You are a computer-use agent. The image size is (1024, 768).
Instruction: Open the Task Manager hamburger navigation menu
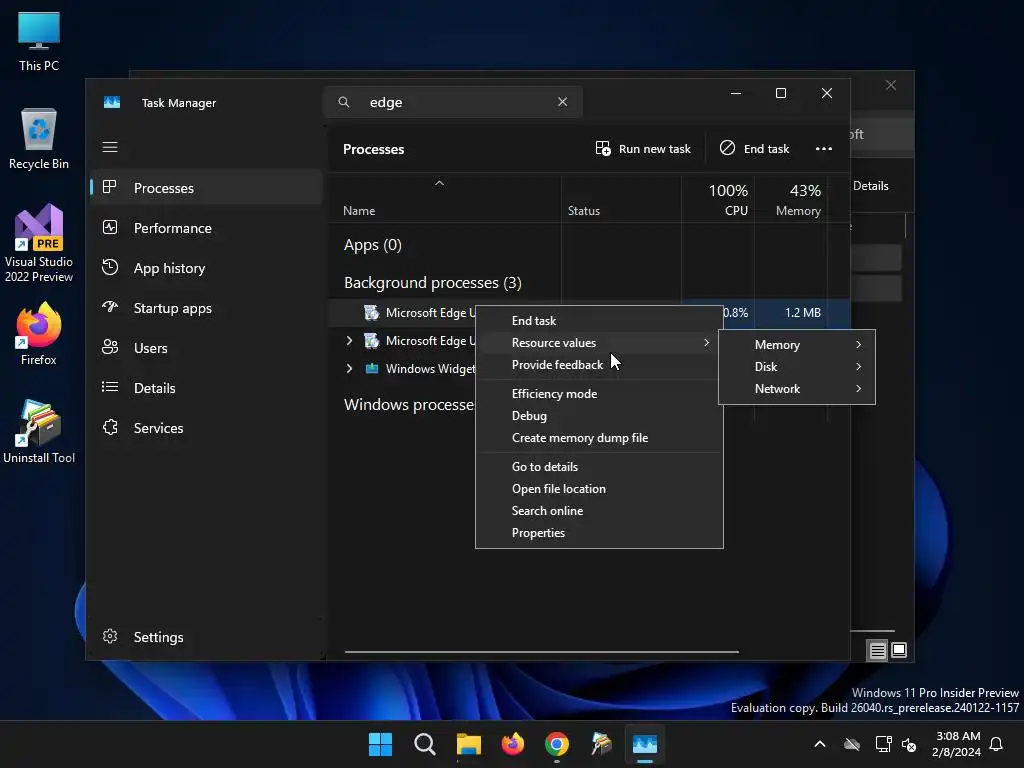[x=110, y=147]
